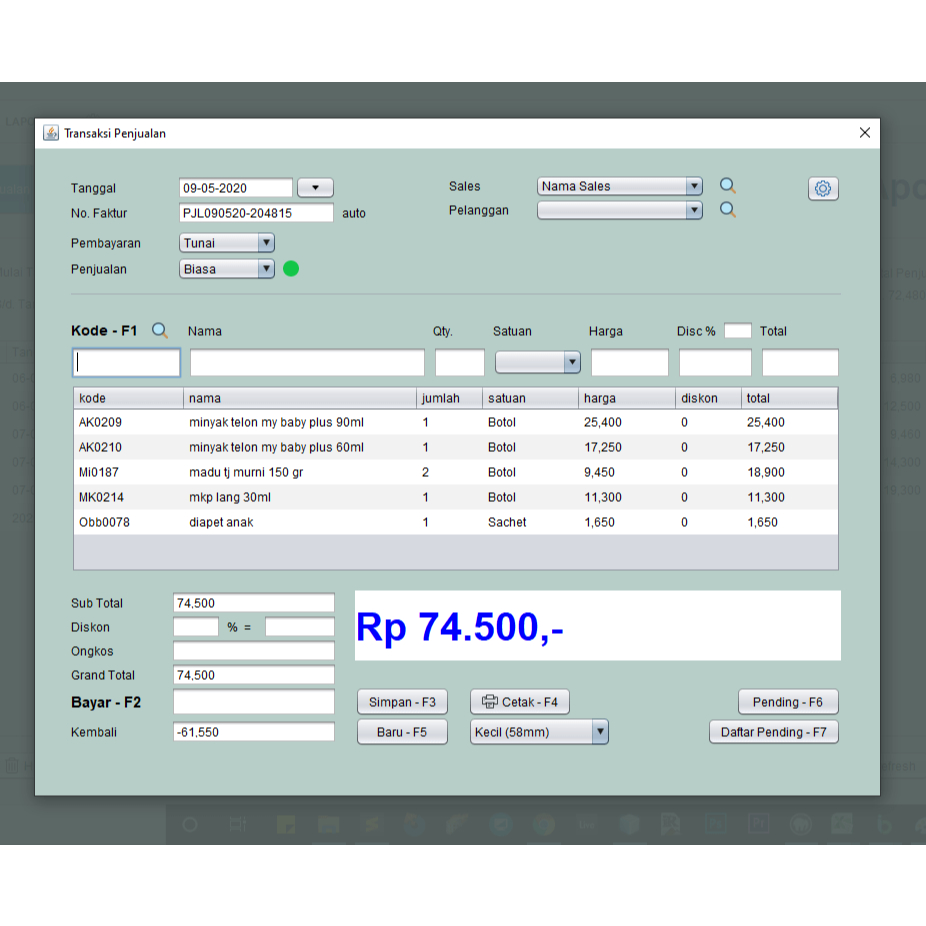Open the settings gear icon

(823, 188)
